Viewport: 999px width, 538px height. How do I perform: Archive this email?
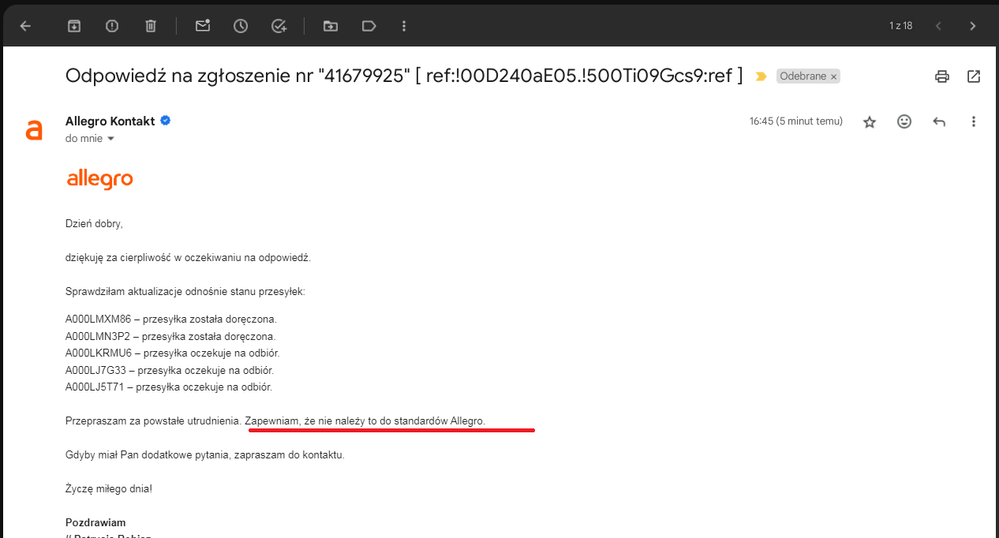pos(75,26)
